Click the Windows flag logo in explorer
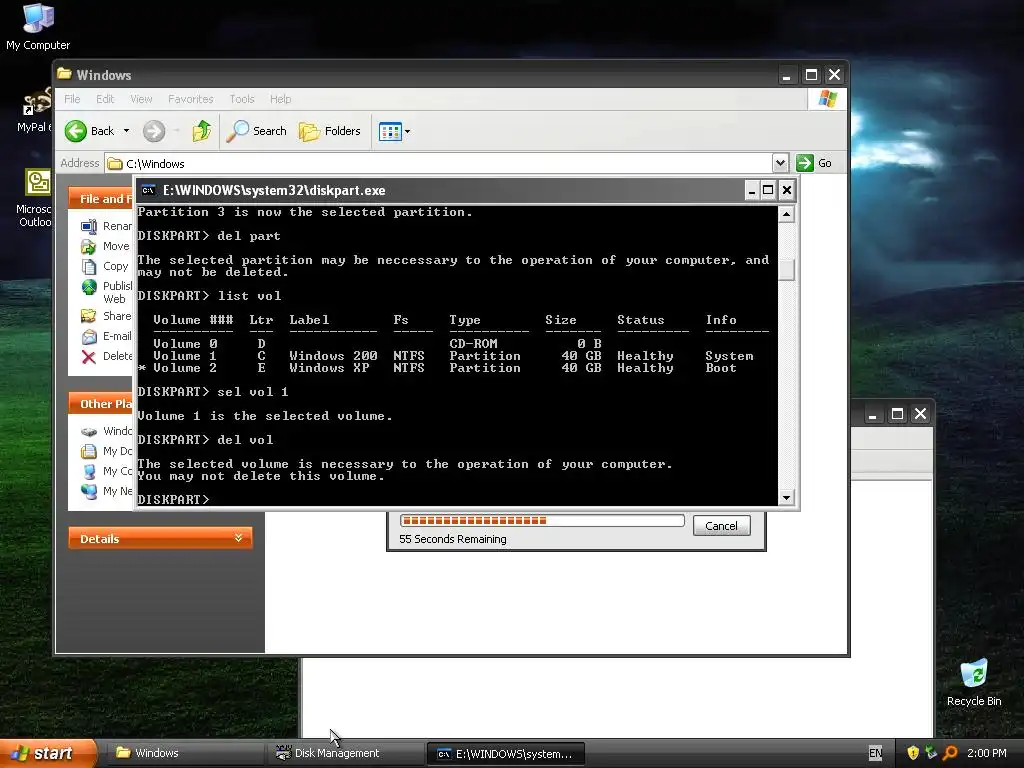This screenshot has height=768, width=1024. coord(827,99)
